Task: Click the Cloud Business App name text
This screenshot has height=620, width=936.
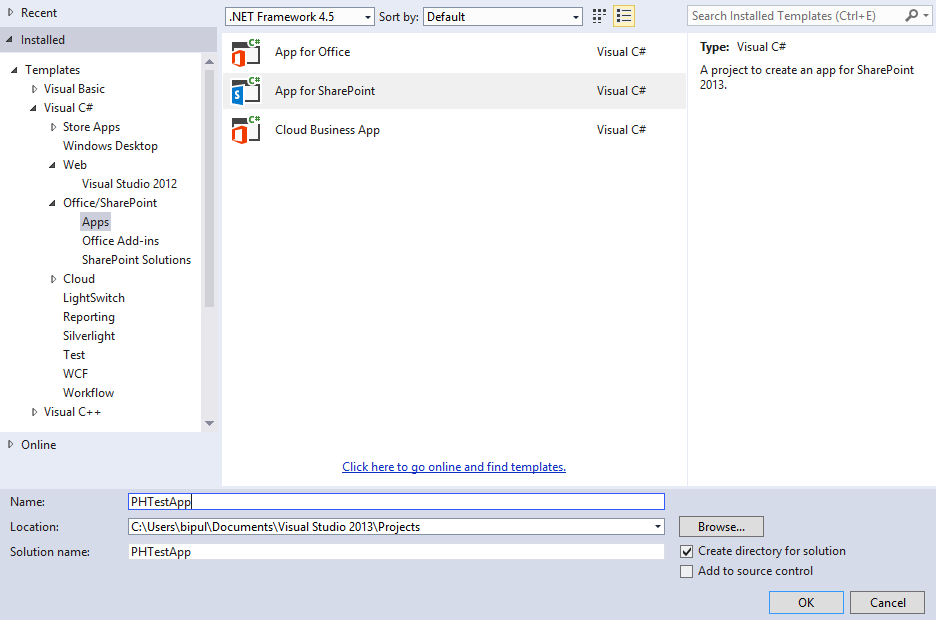Action: [327, 130]
